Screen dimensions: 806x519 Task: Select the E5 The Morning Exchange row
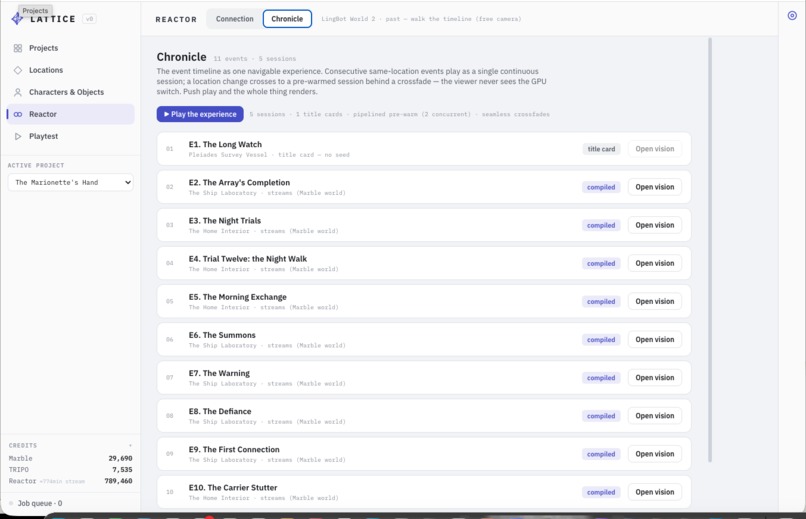point(424,301)
